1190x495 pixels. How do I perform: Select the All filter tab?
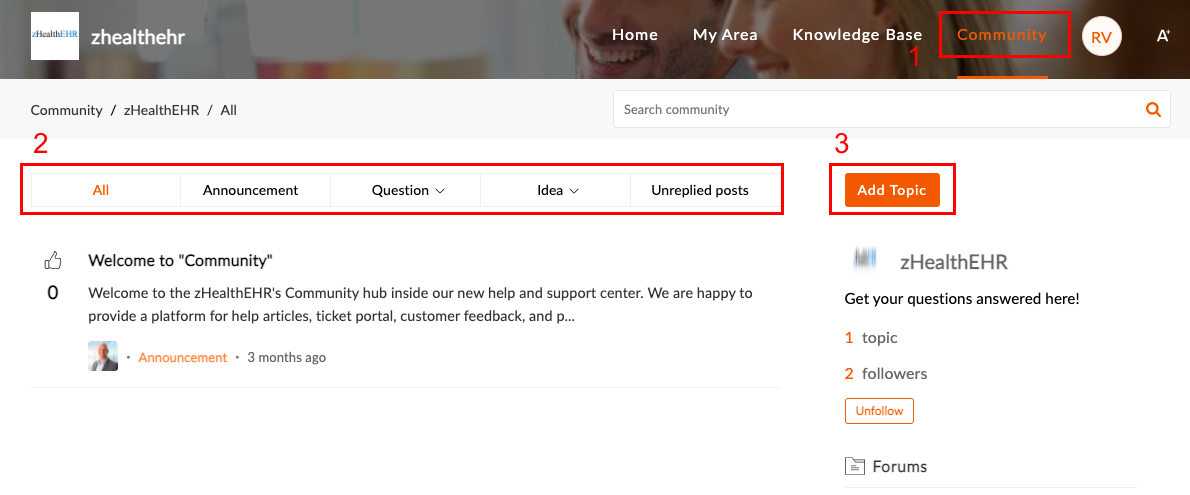click(101, 191)
